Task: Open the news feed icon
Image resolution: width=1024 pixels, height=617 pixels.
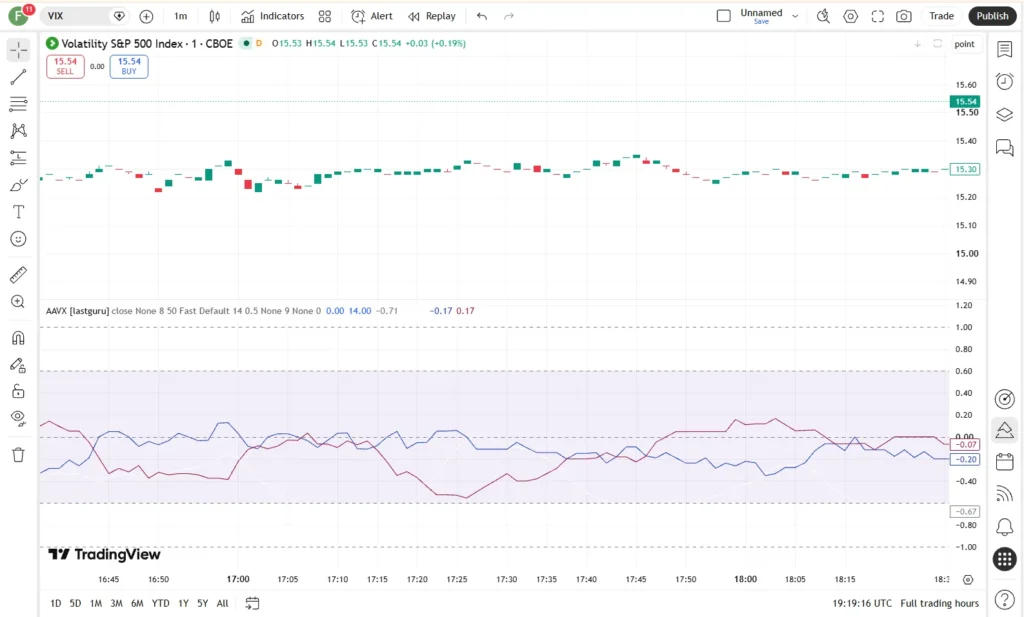Action: (x=1004, y=494)
